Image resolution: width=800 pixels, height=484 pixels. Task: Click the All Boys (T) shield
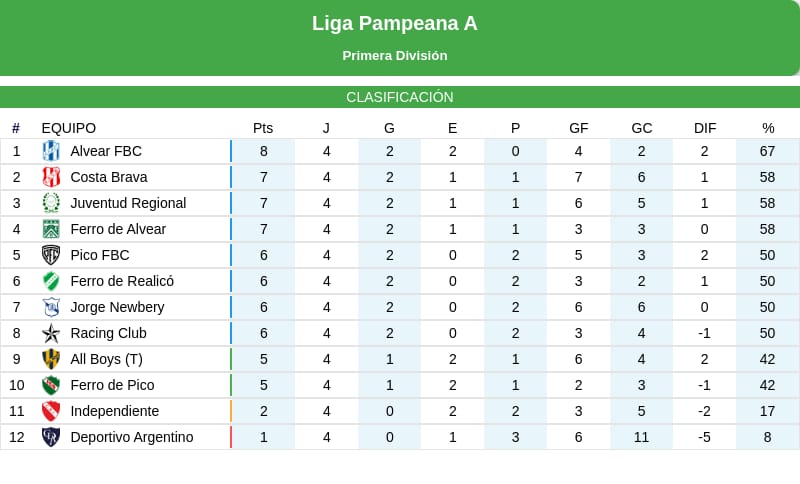tap(51, 359)
